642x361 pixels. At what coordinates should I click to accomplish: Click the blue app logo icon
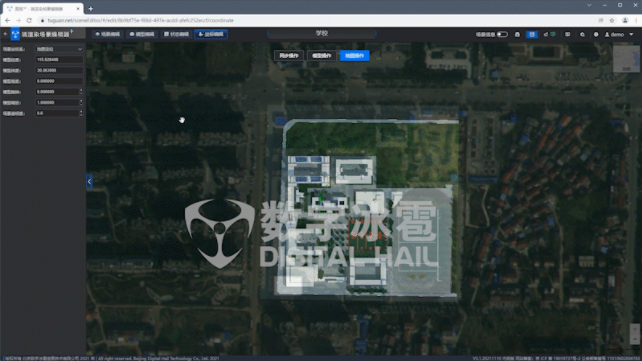point(15,34)
